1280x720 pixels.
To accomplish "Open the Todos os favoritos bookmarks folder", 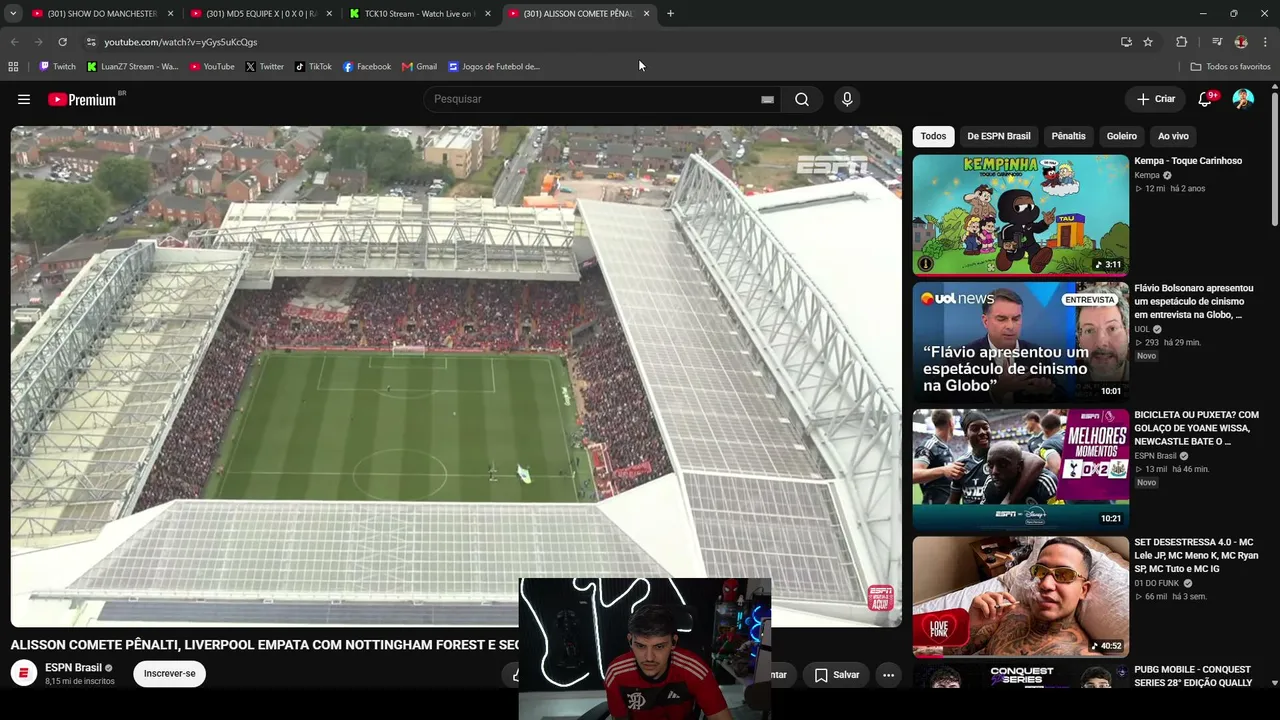I will (x=1230, y=67).
